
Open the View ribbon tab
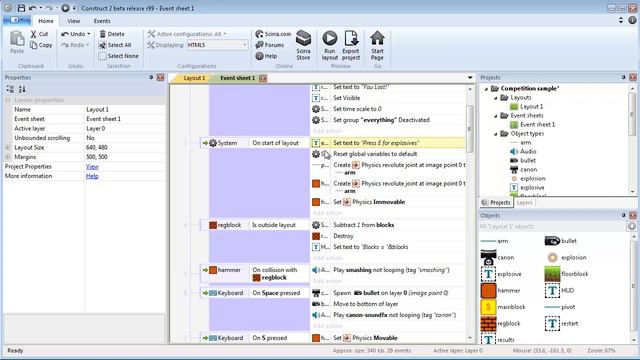click(73, 21)
